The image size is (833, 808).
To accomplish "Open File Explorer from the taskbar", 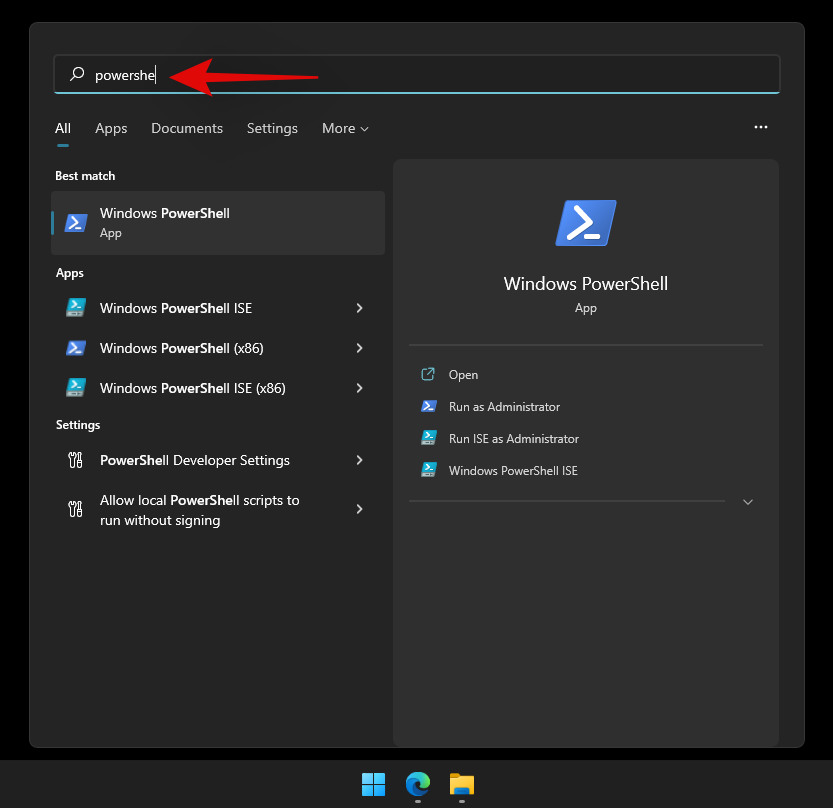I will pos(461,785).
